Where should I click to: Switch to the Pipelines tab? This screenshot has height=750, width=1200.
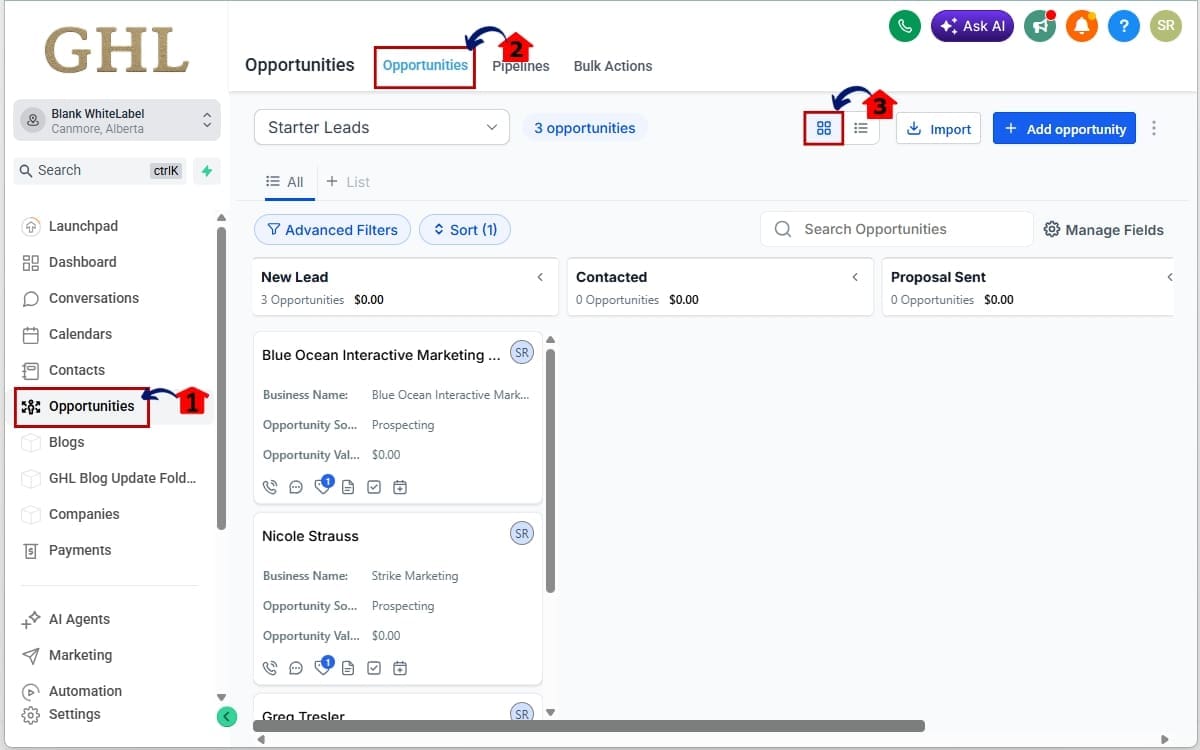click(x=520, y=66)
